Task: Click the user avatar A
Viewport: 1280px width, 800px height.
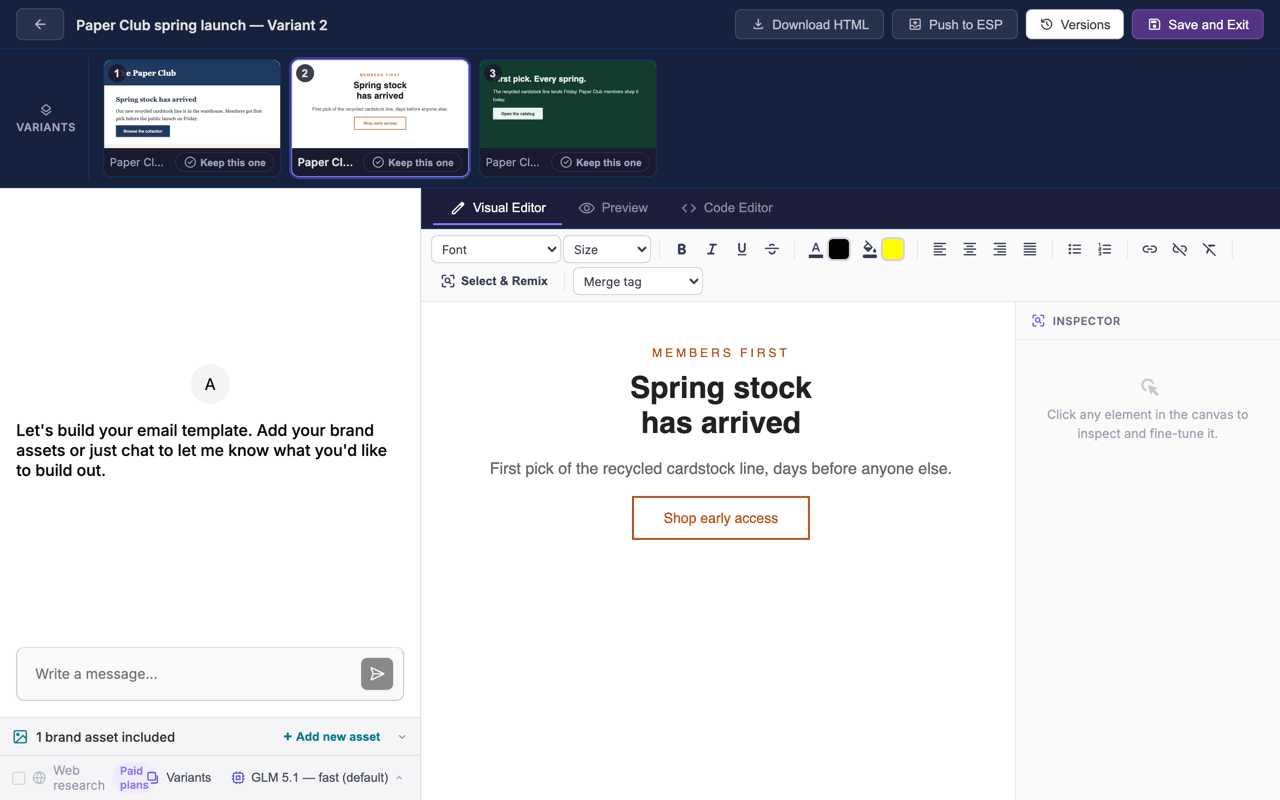Action: 210,384
